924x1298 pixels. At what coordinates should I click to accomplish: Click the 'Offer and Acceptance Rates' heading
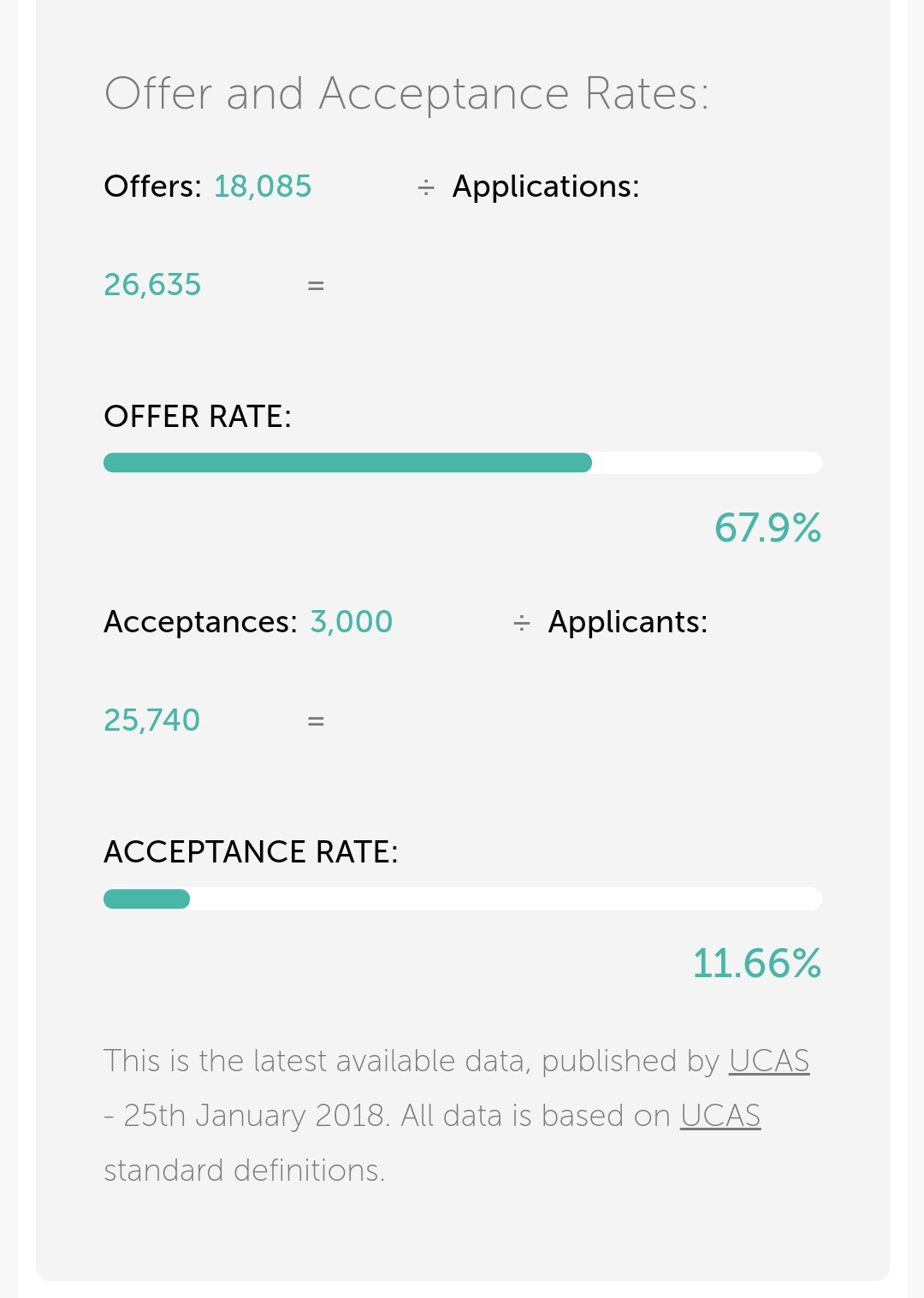[406, 94]
